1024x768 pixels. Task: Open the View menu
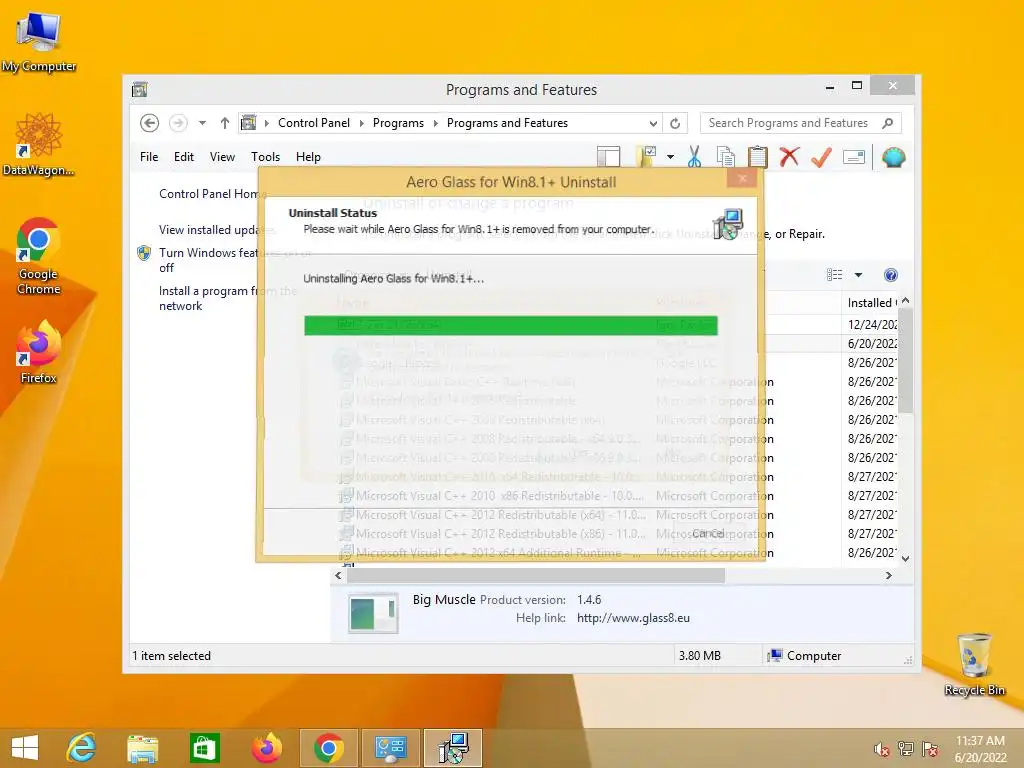(x=222, y=157)
